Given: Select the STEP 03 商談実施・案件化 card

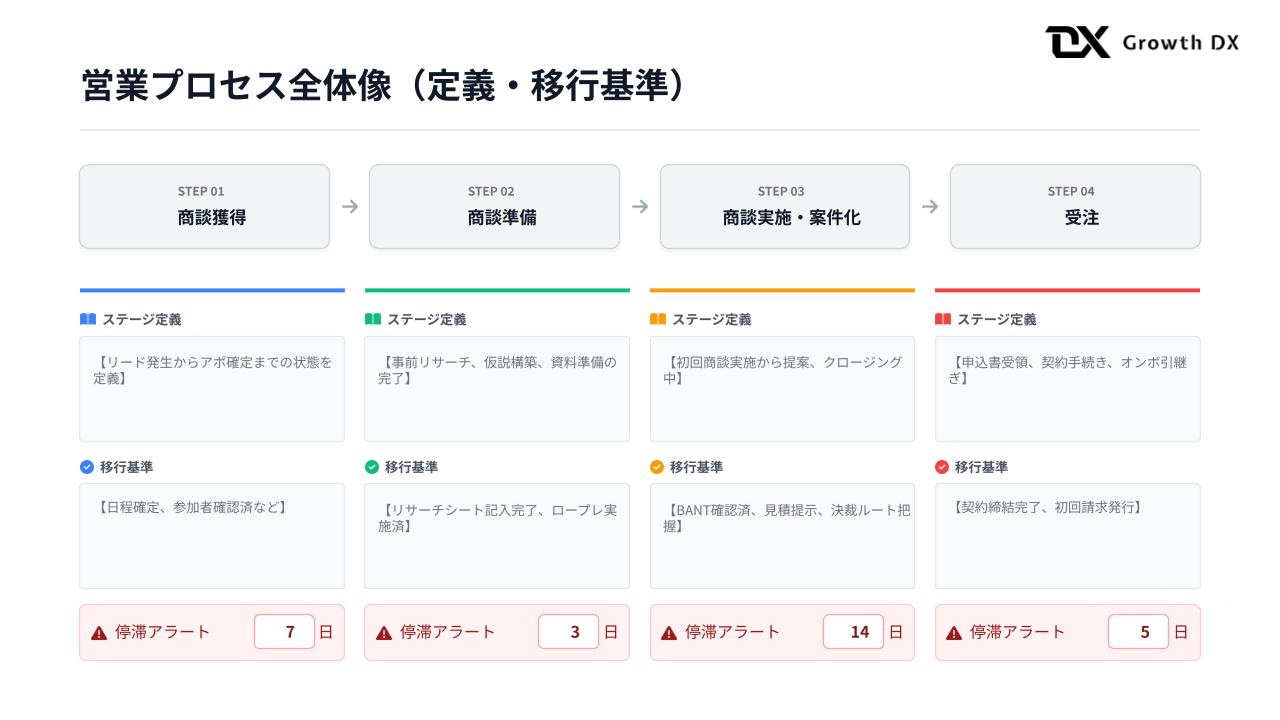Looking at the screenshot, I should (784, 206).
